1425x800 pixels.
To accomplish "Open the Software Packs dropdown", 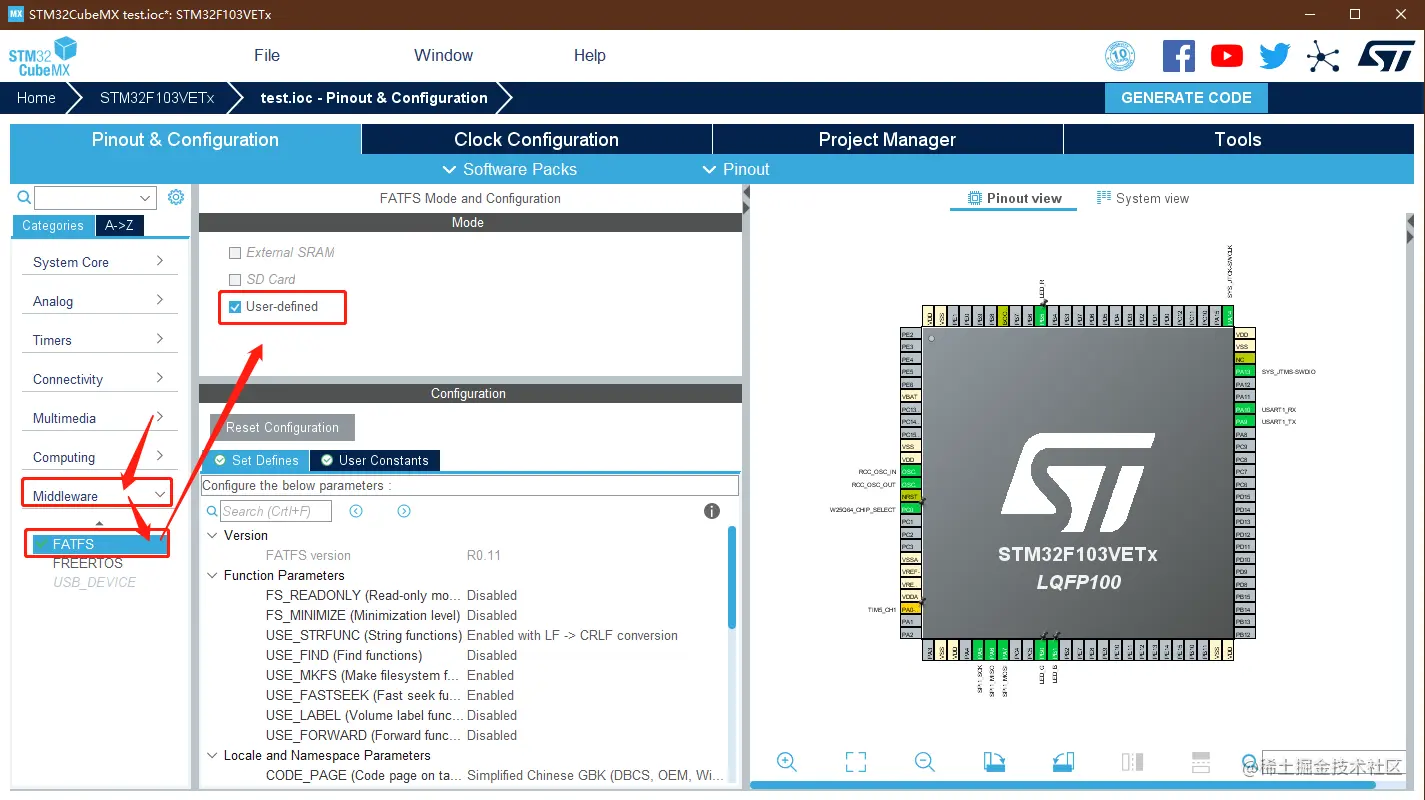I will (509, 169).
